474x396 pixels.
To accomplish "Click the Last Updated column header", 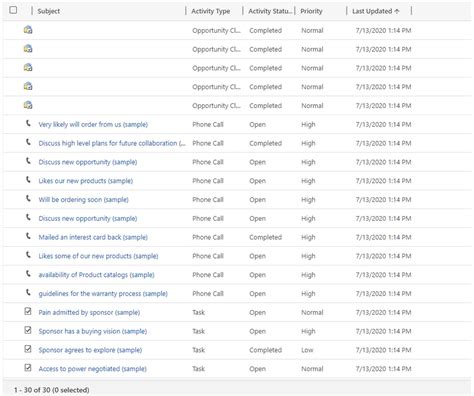I will [375, 11].
